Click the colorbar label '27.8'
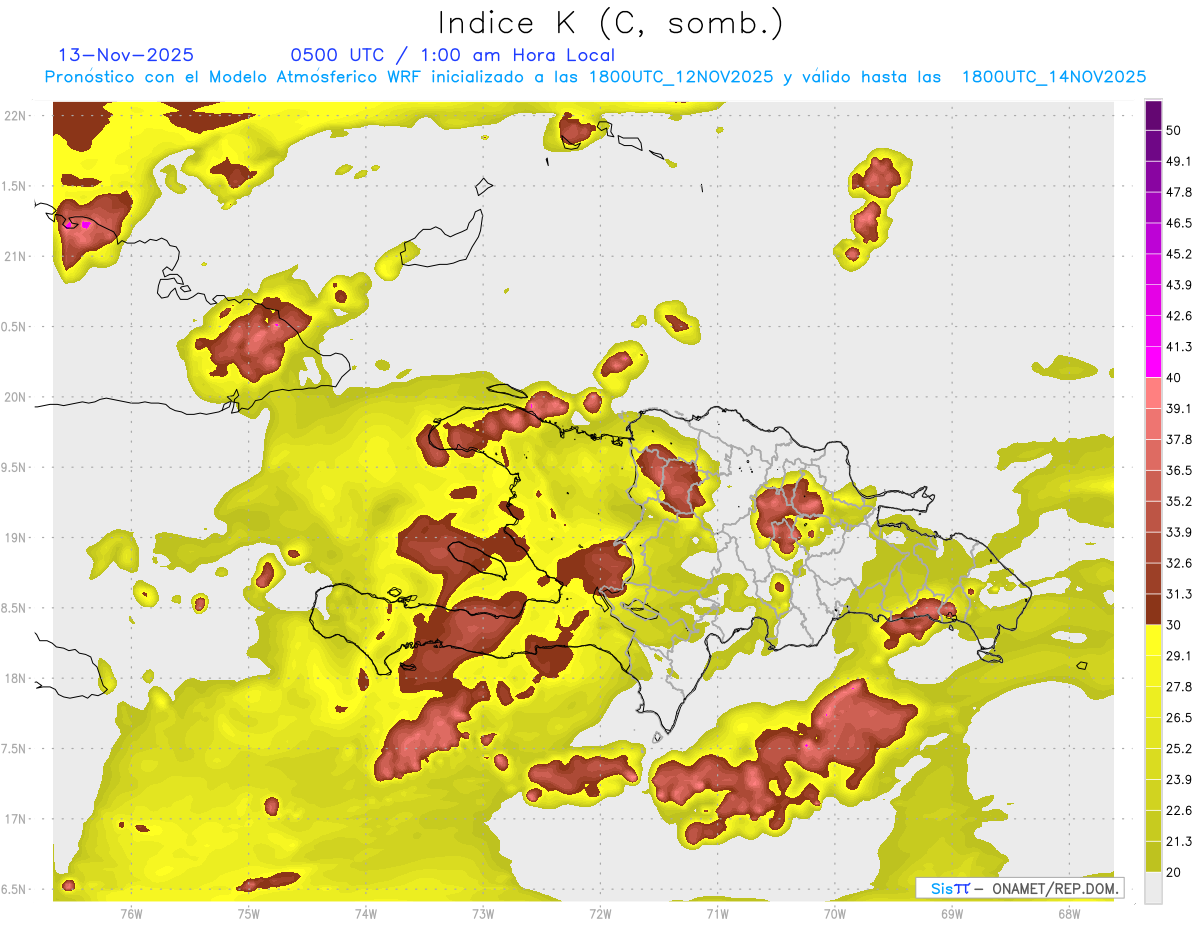The height and width of the screenshot is (927, 1200). pyautogui.click(x=1178, y=687)
